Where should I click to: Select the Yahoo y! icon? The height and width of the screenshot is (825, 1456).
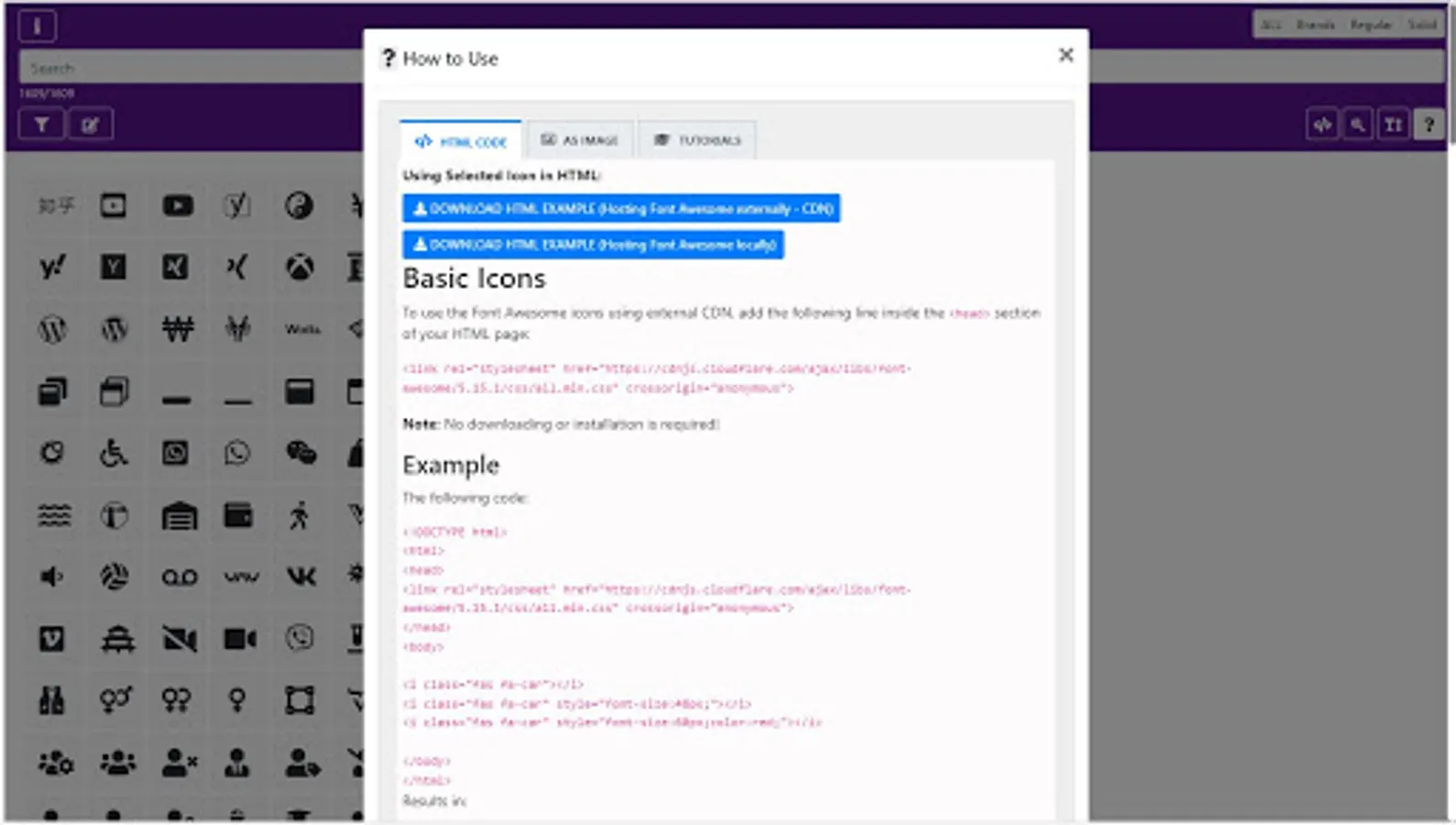tap(52, 267)
